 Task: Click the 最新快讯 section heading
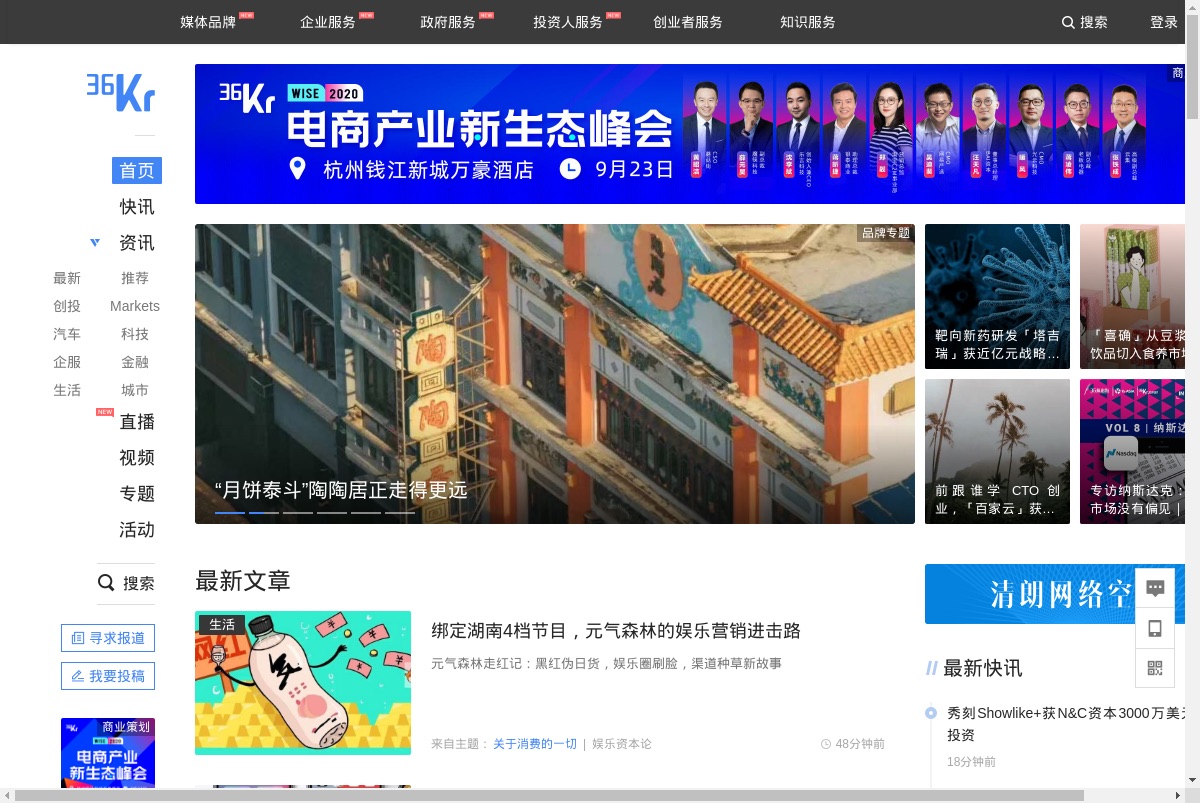982,668
